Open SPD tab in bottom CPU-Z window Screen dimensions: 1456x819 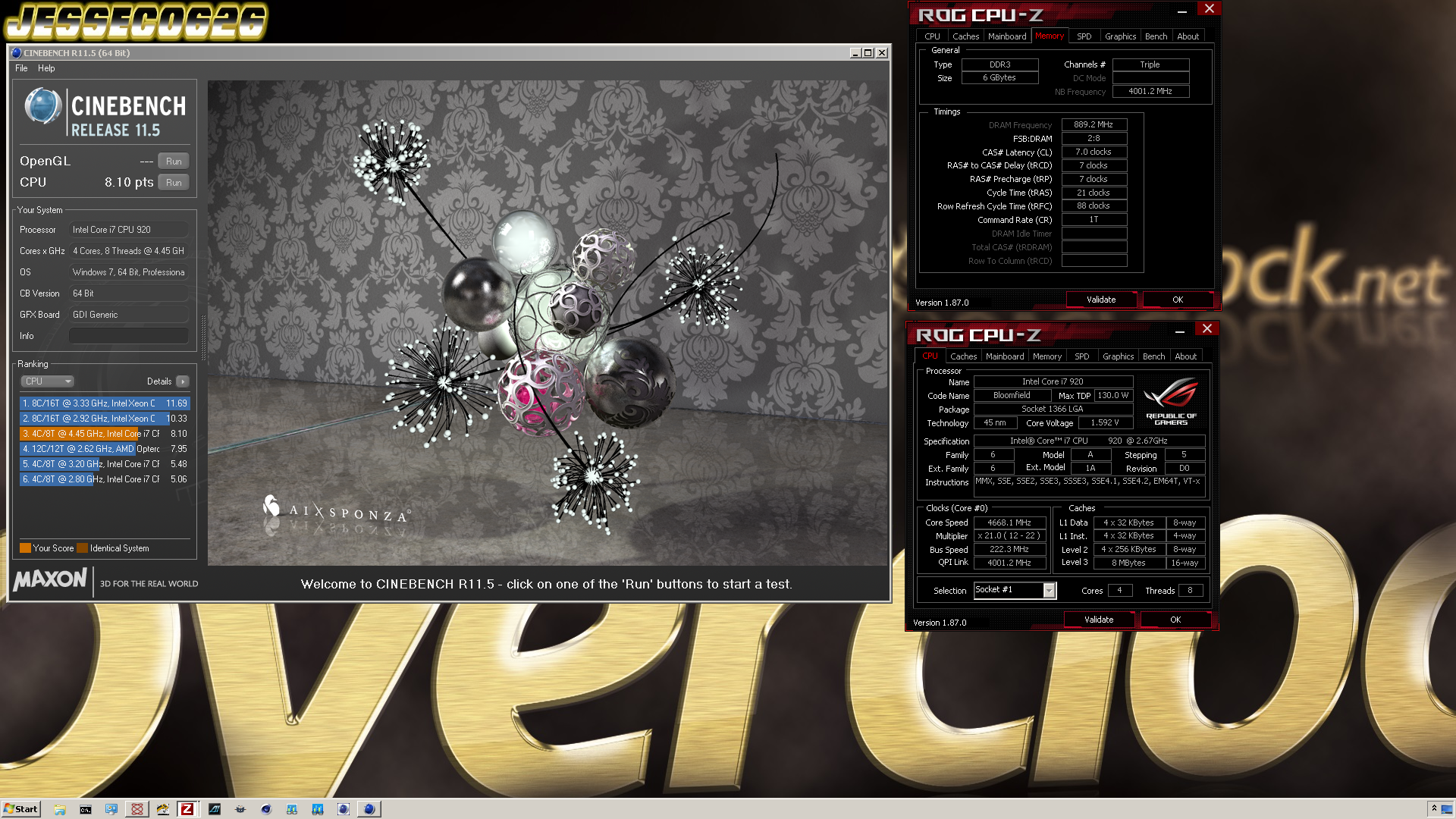pyautogui.click(x=1082, y=356)
